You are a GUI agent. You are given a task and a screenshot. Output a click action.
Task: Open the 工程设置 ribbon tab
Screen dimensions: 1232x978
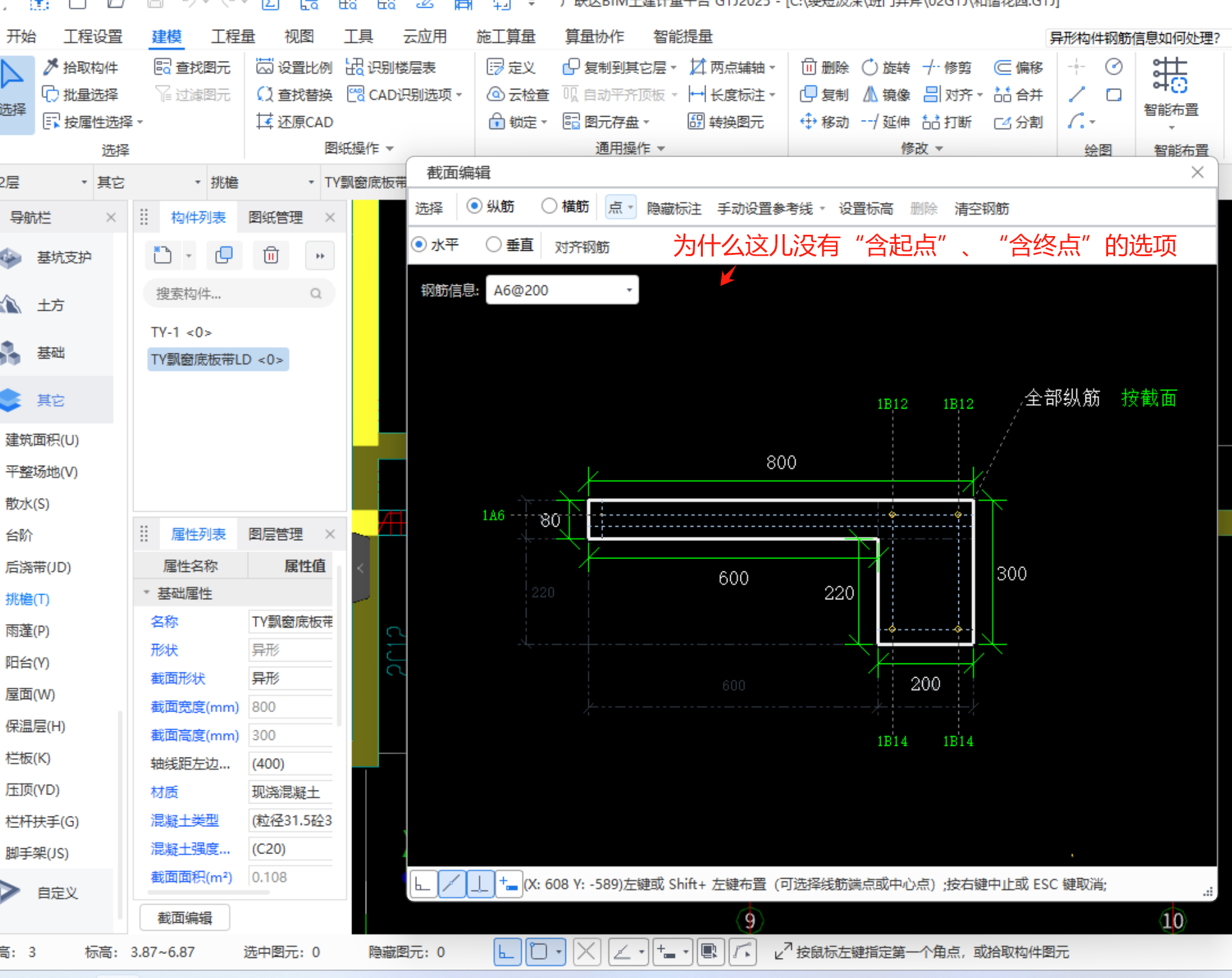(x=93, y=36)
